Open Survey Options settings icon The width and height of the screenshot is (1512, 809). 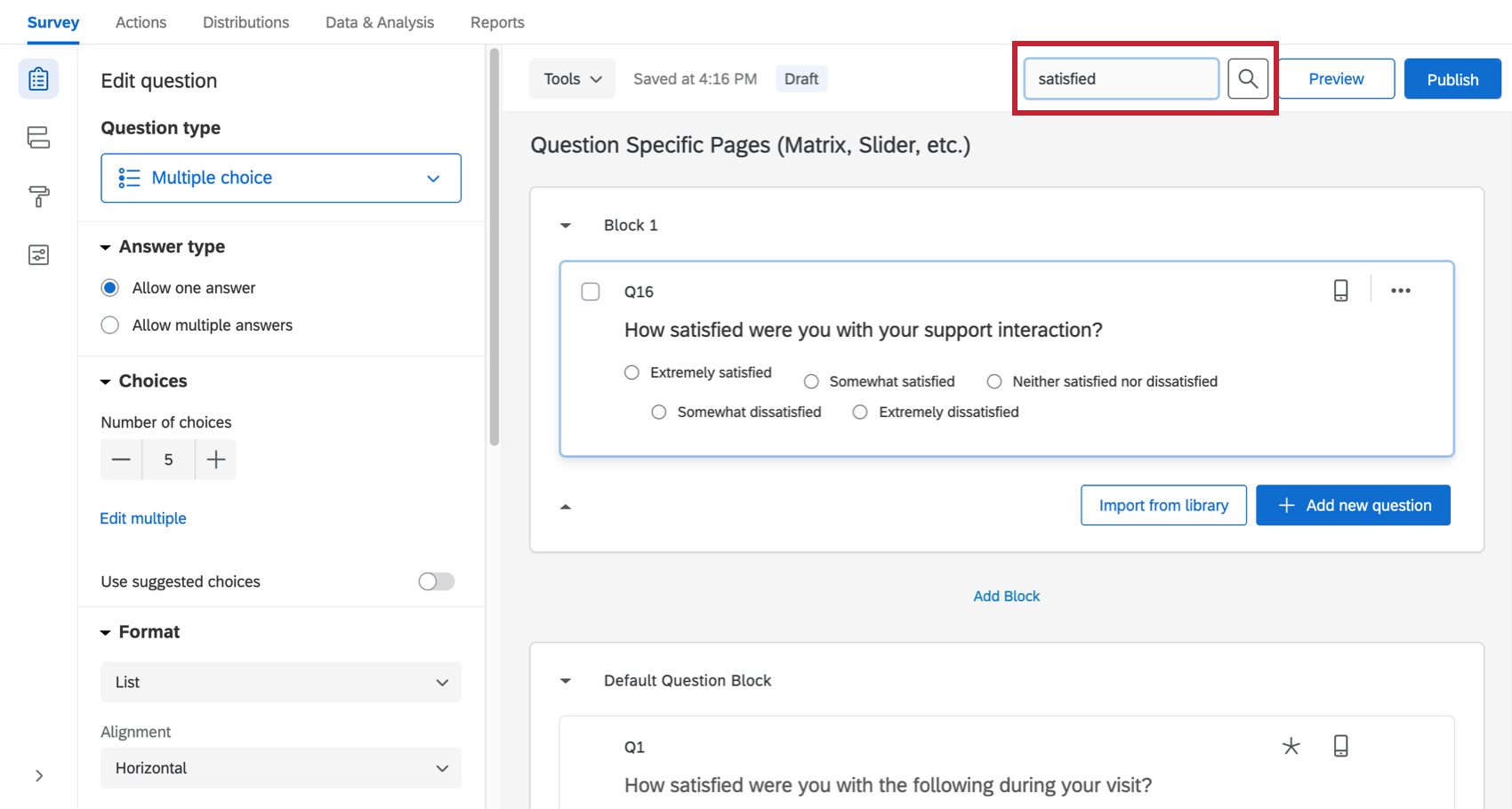(x=38, y=254)
